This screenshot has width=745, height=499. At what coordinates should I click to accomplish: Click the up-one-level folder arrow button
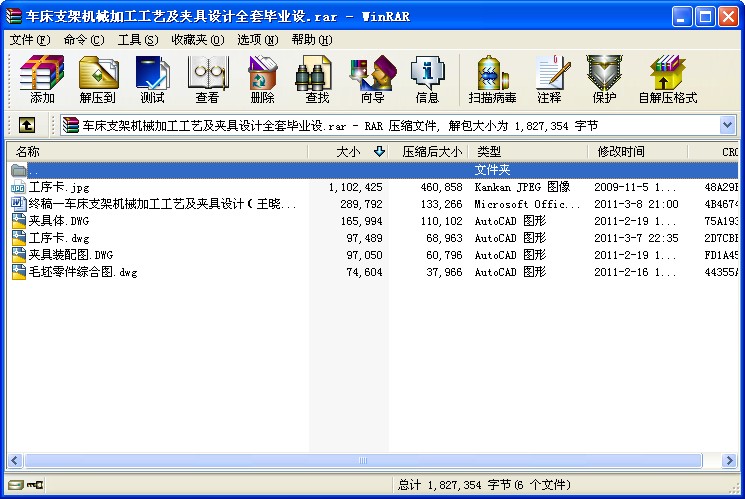click(x=27, y=125)
